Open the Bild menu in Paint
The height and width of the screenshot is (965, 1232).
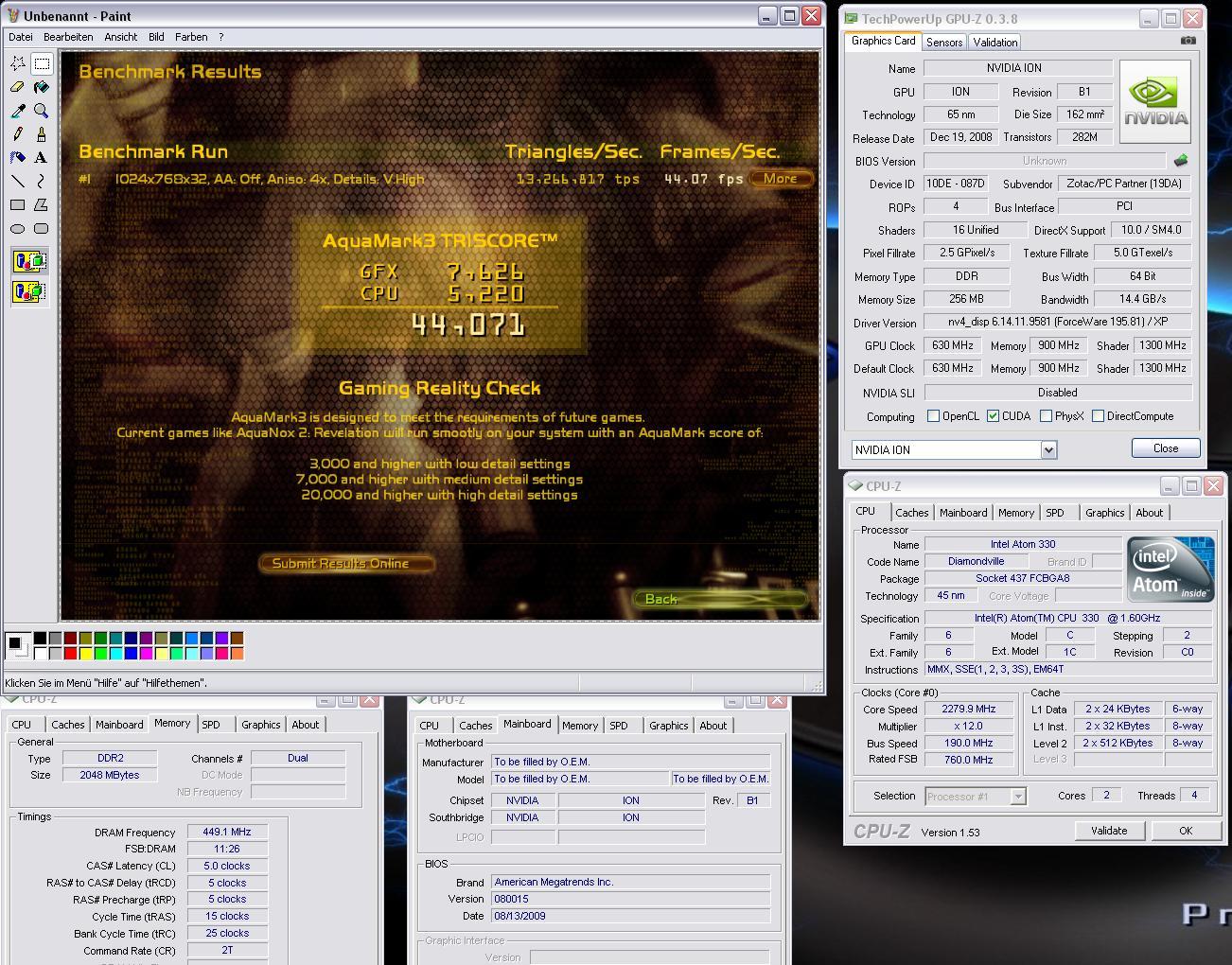(x=156, y=37)
